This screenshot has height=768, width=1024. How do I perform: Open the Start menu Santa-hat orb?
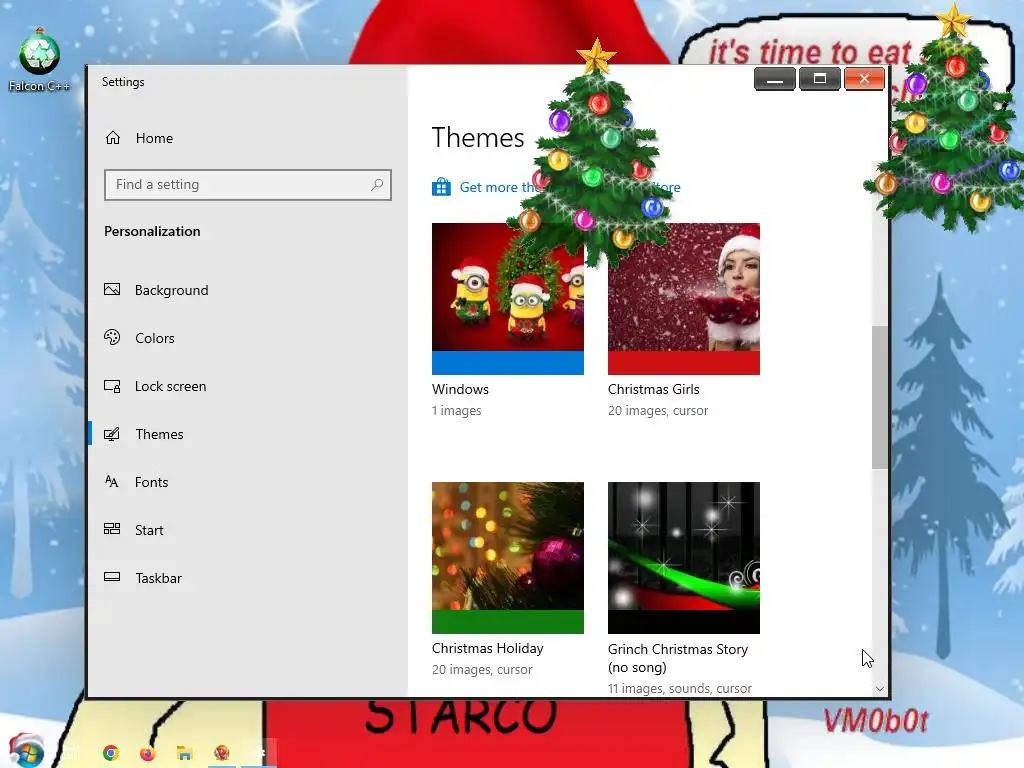point(26,750)
